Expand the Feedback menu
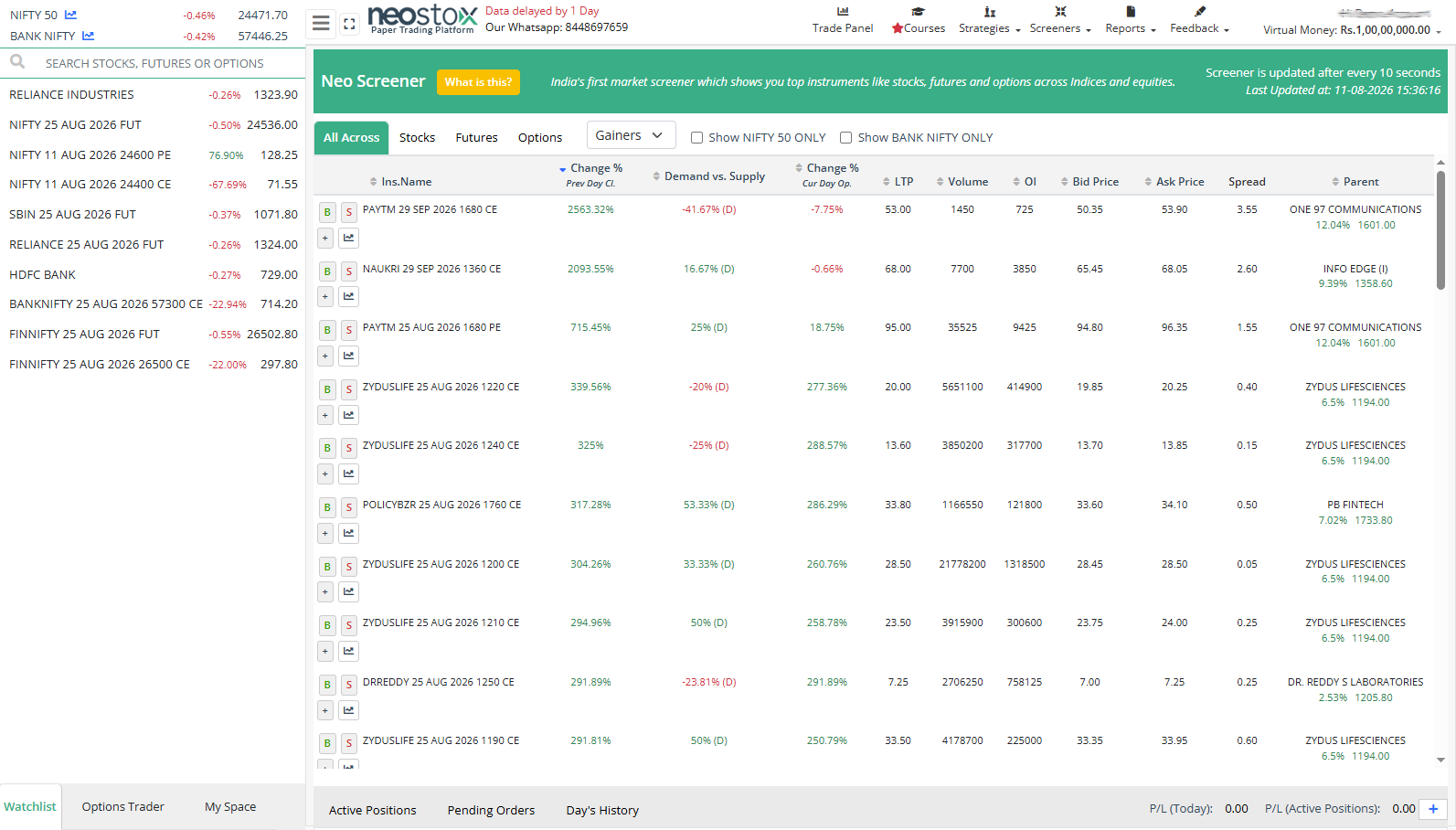 [1199, 20]
